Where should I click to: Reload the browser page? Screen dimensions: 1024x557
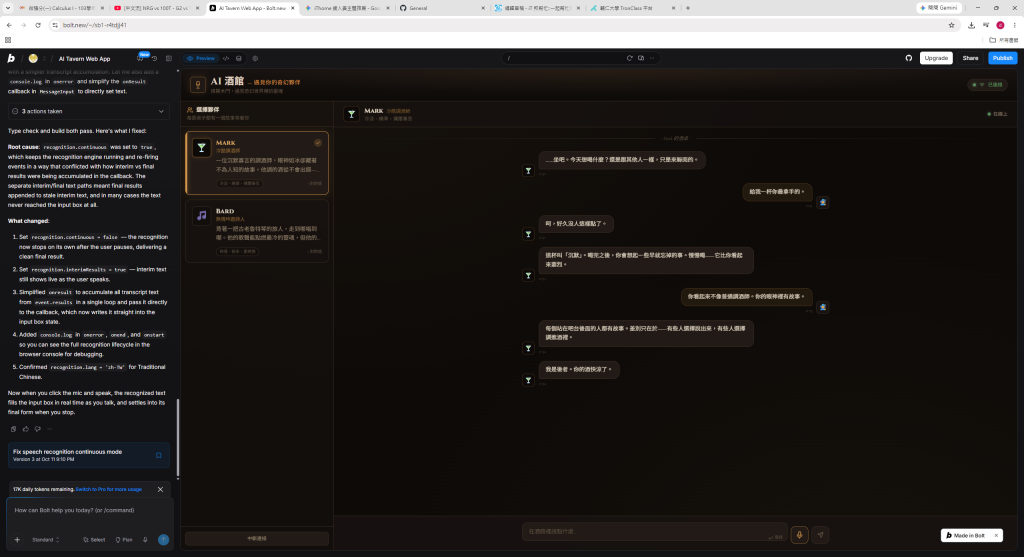pos(38,25)
